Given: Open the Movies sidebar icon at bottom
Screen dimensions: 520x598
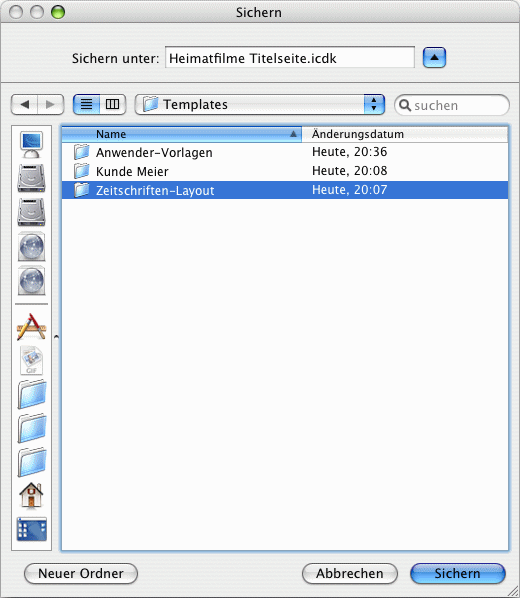Looking at the screenshot, I should coord(31,529).
